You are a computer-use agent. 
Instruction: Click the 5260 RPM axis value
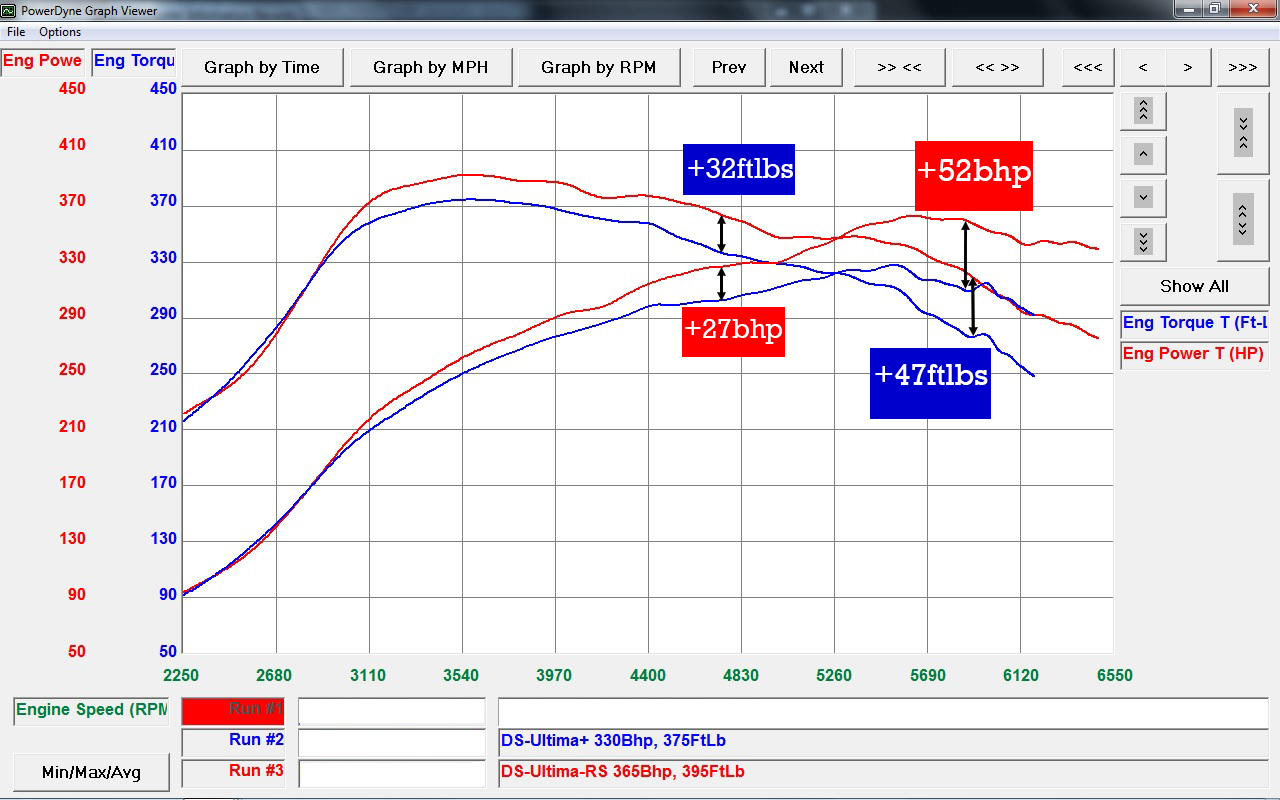pyautogui.click(x=834, y=675)
